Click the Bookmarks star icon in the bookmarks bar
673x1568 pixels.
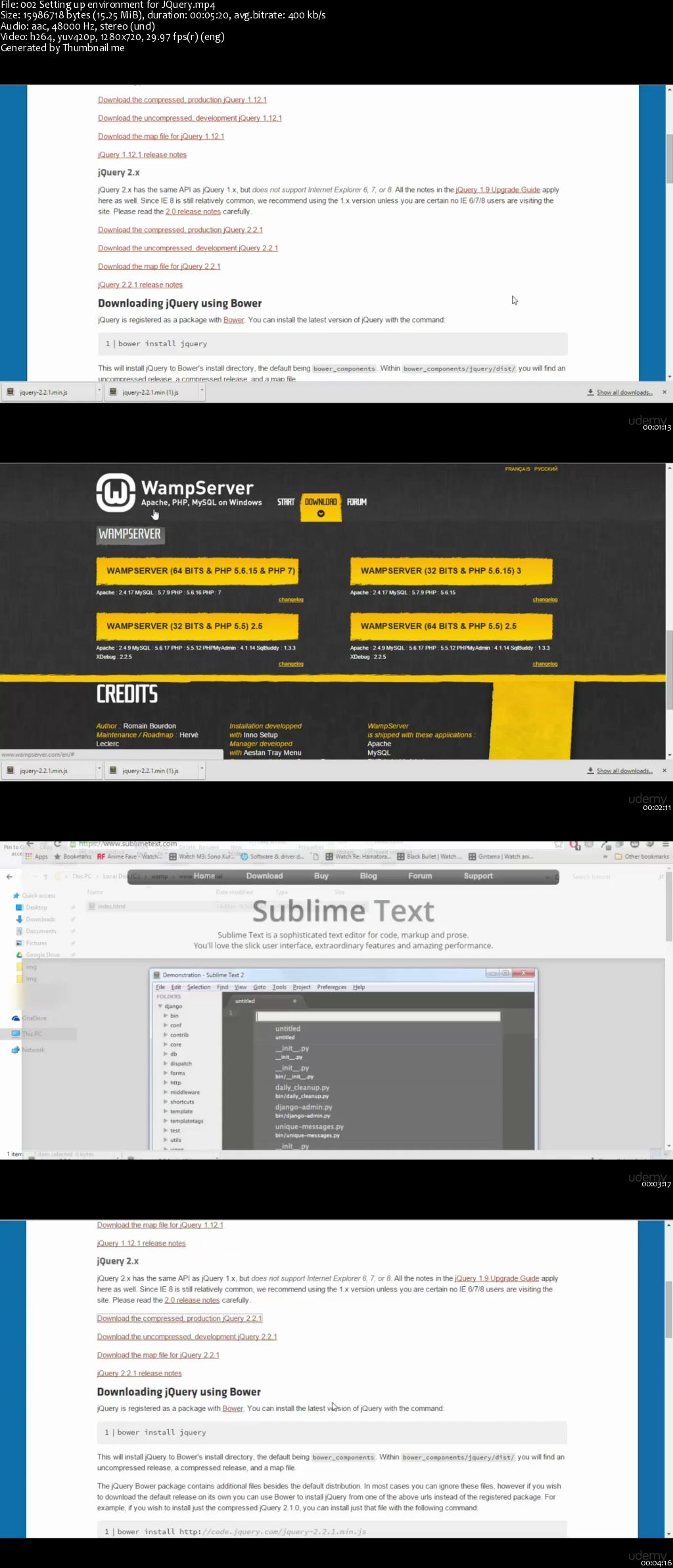57,857
